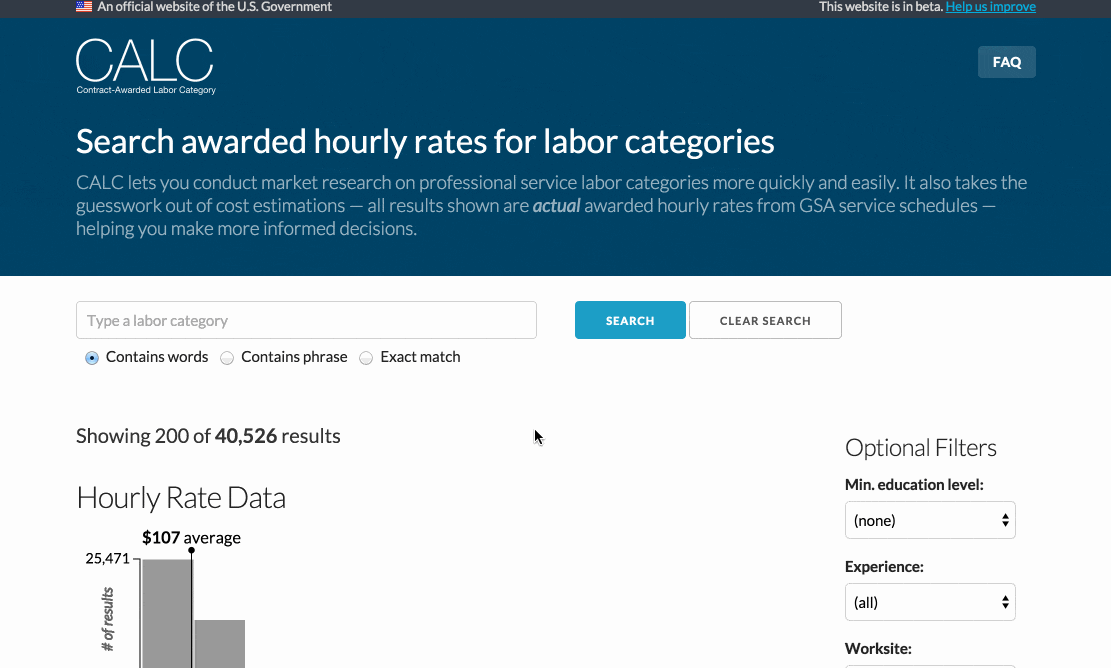Select the tallest histogram bar
This screenshot has height=668, width=1111.
point(166,612)
